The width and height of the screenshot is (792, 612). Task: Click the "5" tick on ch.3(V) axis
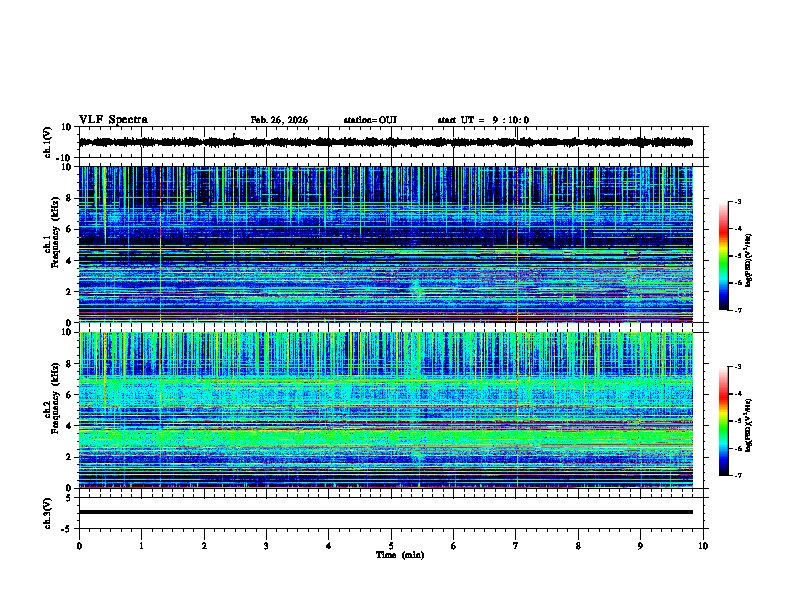pyautogui.click(x=69, y=498)
